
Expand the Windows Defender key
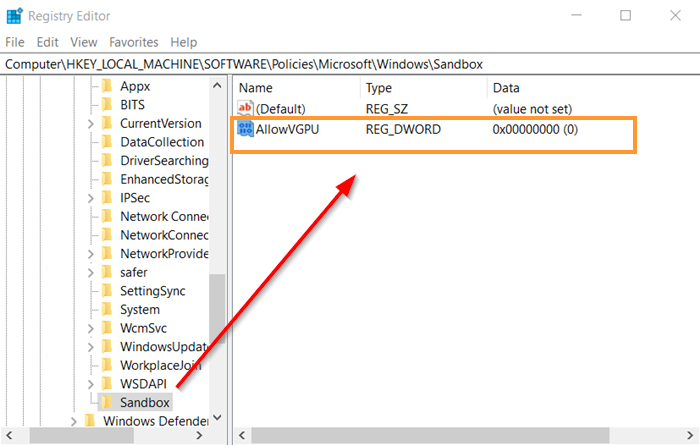(74, 421)
